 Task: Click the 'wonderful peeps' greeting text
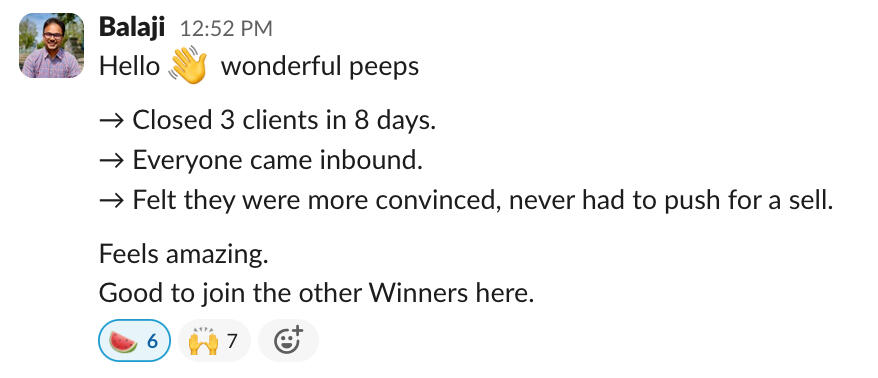320,67
